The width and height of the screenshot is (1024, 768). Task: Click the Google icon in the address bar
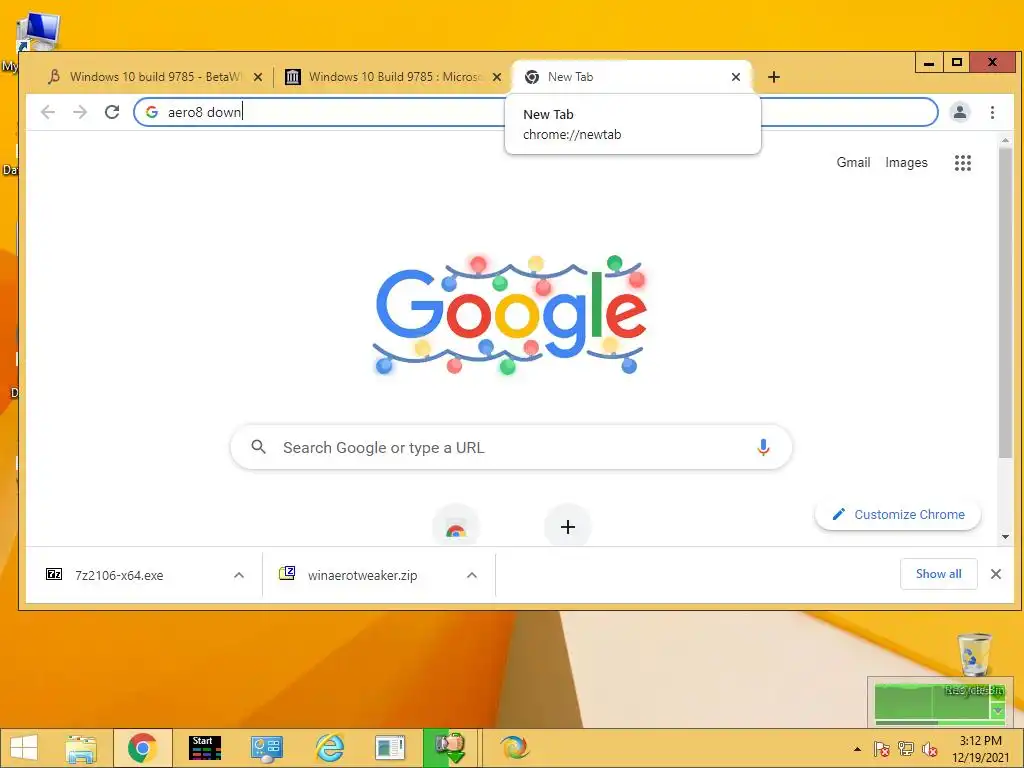(x=152, y=112)
